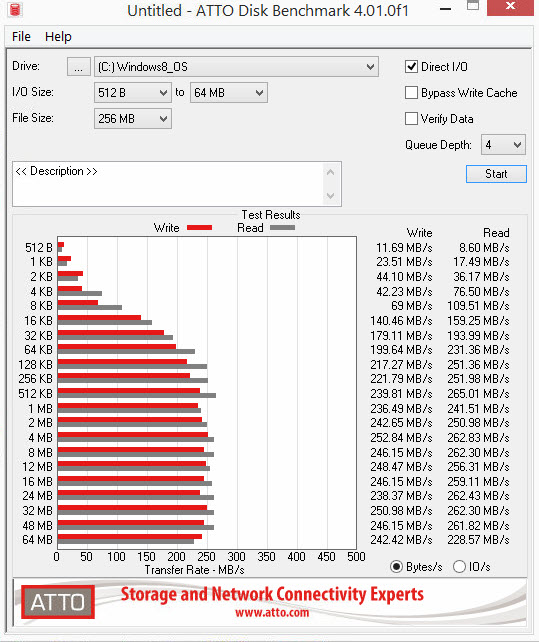Expand the Drive selection dropdown

tap(236, 67)
